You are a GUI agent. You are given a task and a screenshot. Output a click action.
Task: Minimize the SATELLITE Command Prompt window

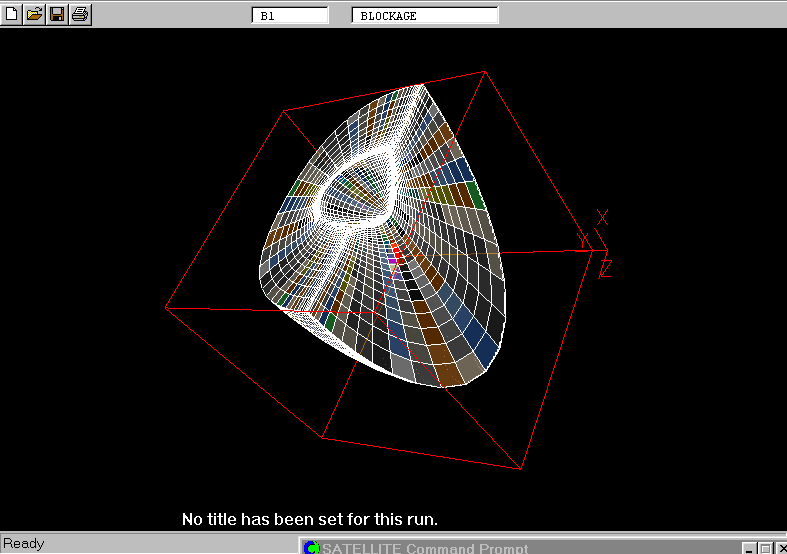748,548
